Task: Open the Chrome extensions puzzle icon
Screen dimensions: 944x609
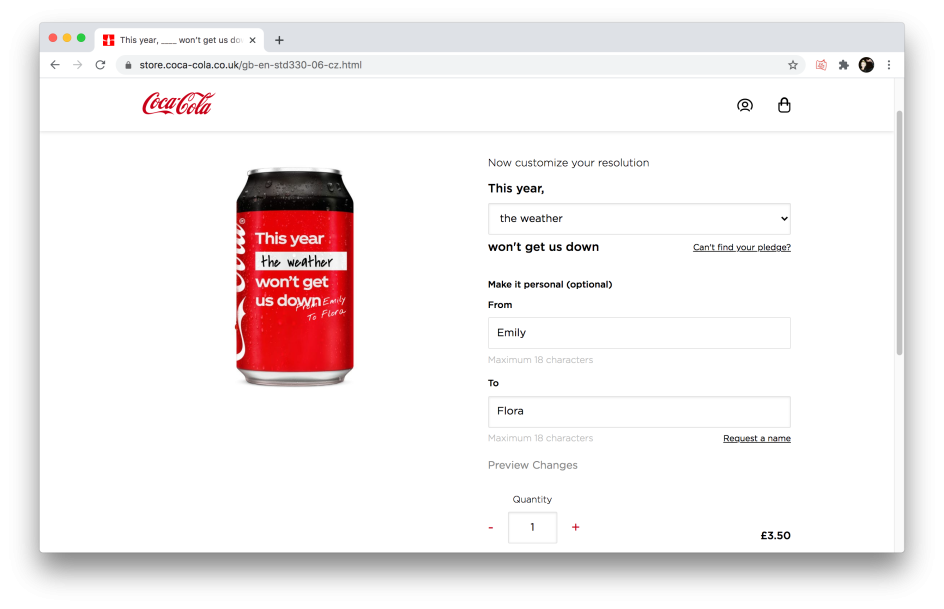Action: tap(843, 65)
